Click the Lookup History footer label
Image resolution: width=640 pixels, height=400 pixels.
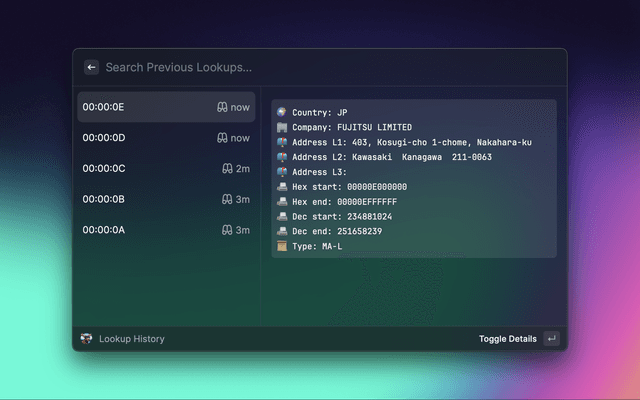131,339
